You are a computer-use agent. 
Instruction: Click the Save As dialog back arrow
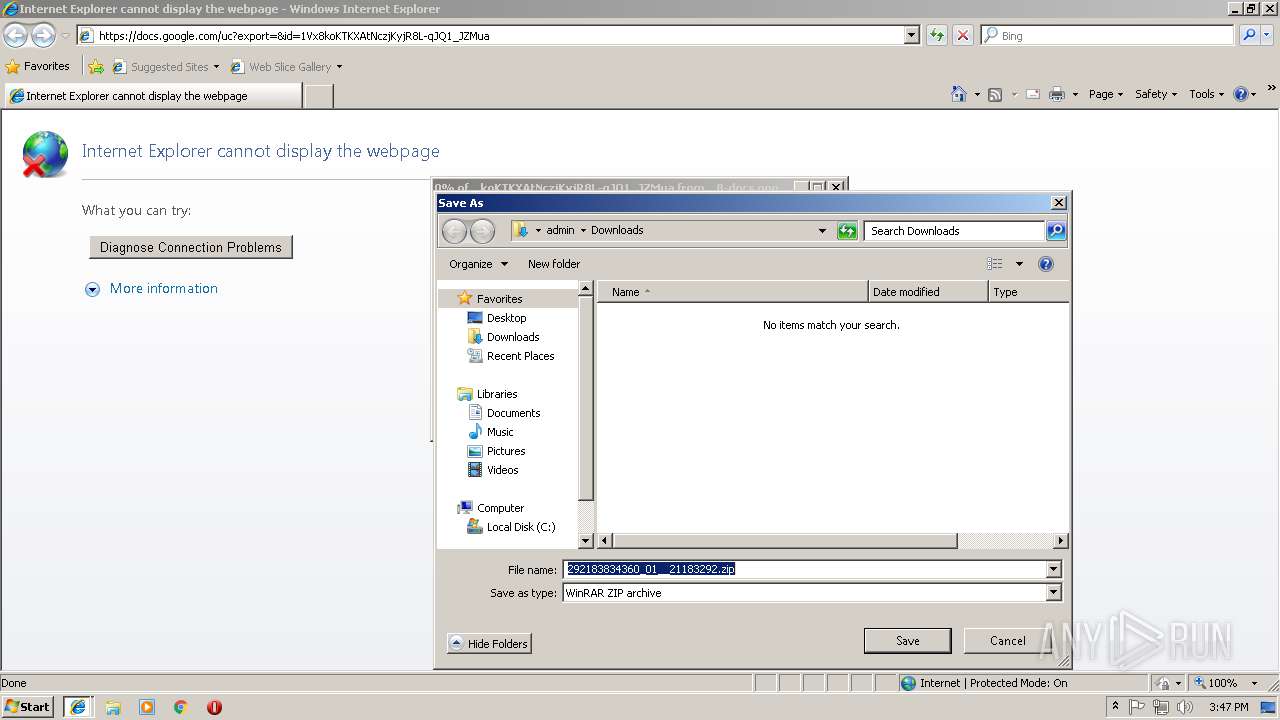pos(454,231)
